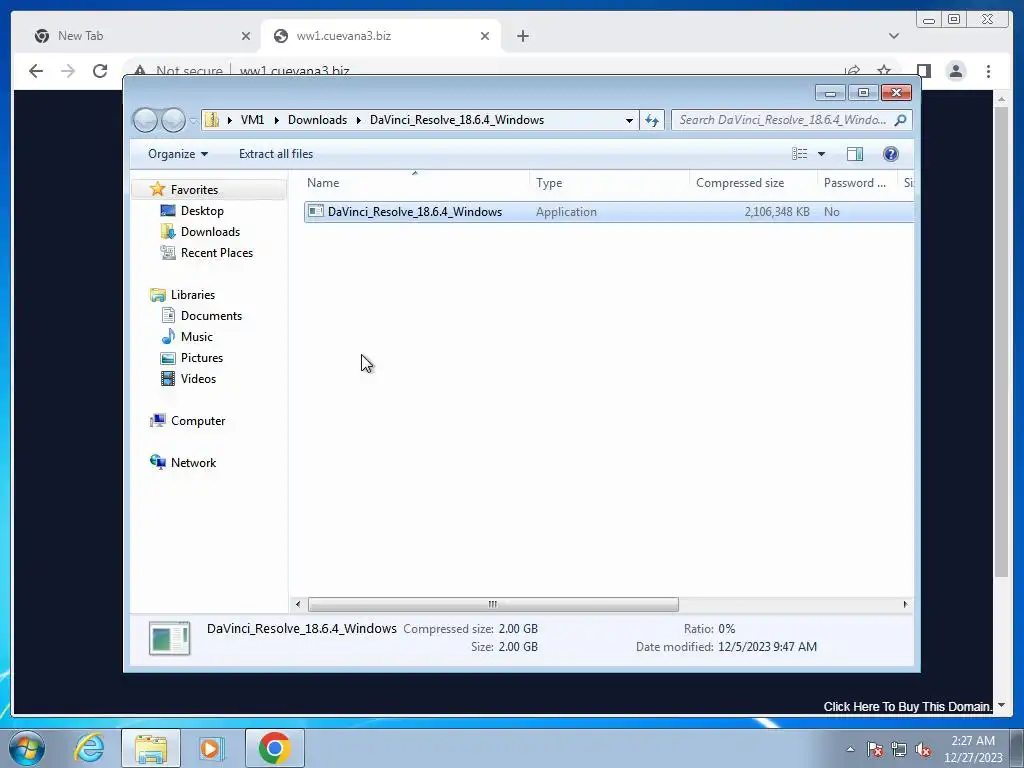Viewport: 1024px width, 768px height.
Task: Open Desktop under Favorites
Action: [202, 211]
